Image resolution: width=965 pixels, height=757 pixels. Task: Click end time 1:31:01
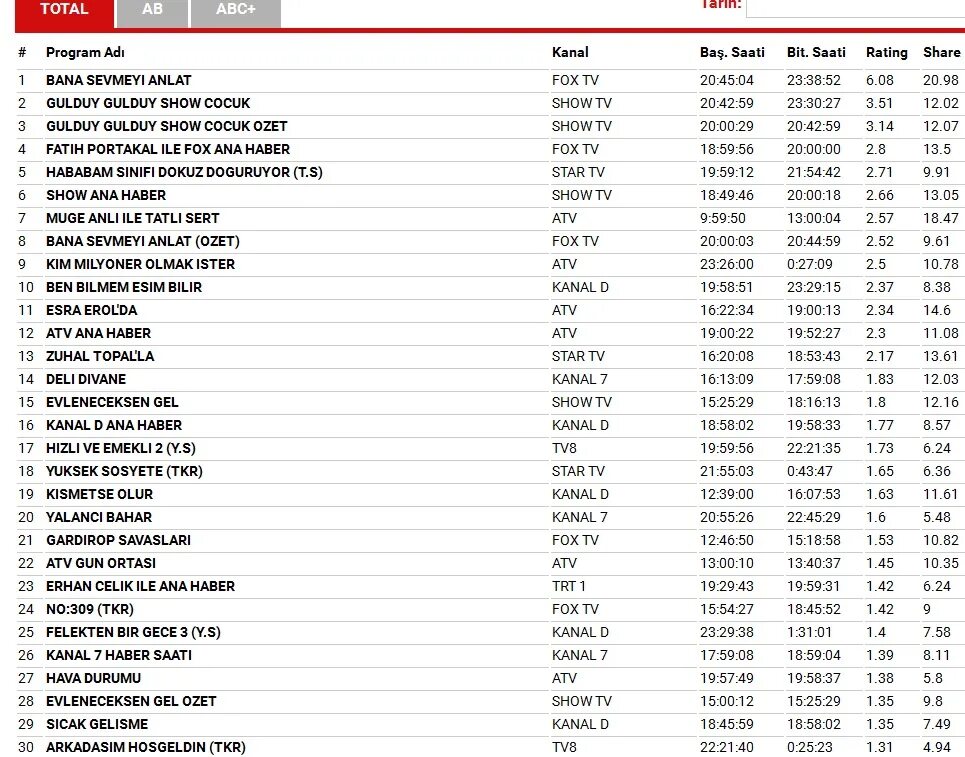[809, 633]
